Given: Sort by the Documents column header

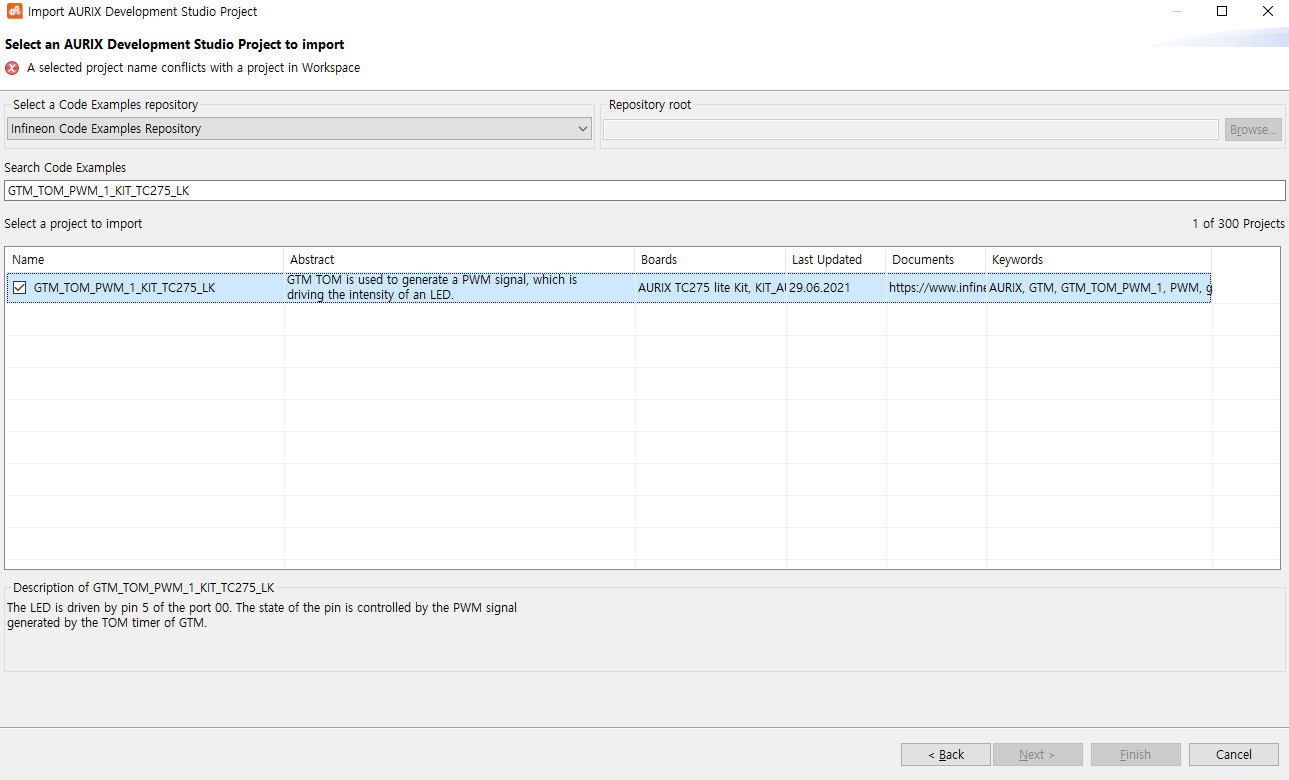Looking at the screenshot, I should 936,260.
